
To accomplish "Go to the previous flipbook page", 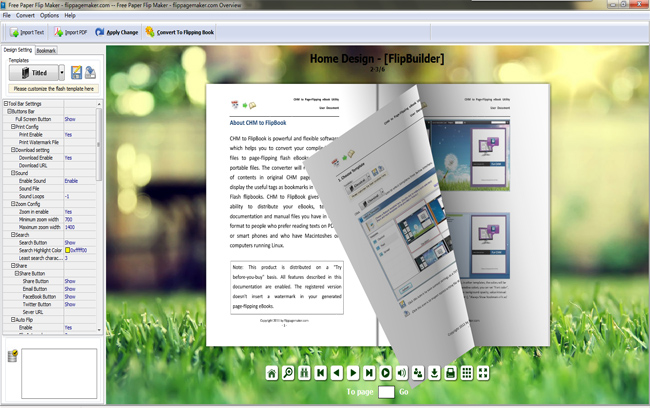I will point(337,373).
